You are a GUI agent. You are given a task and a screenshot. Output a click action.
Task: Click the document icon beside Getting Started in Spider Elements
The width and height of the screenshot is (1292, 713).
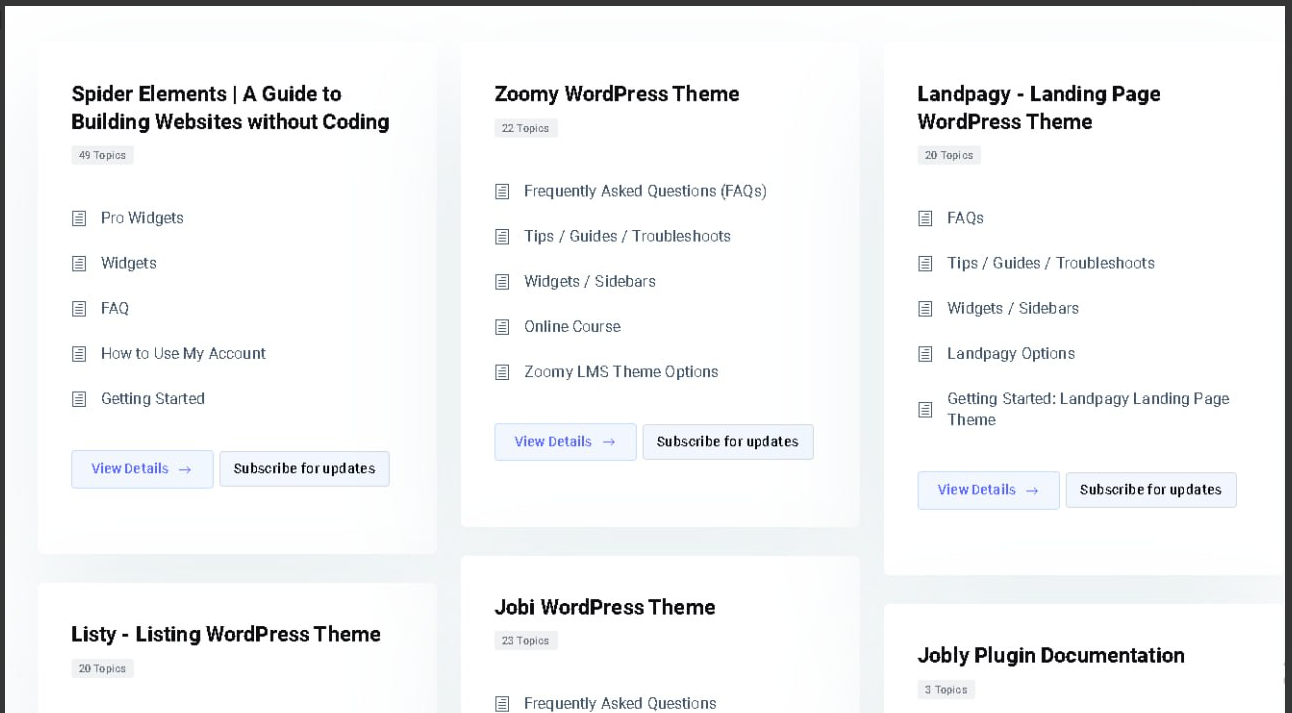pos(79,399)
